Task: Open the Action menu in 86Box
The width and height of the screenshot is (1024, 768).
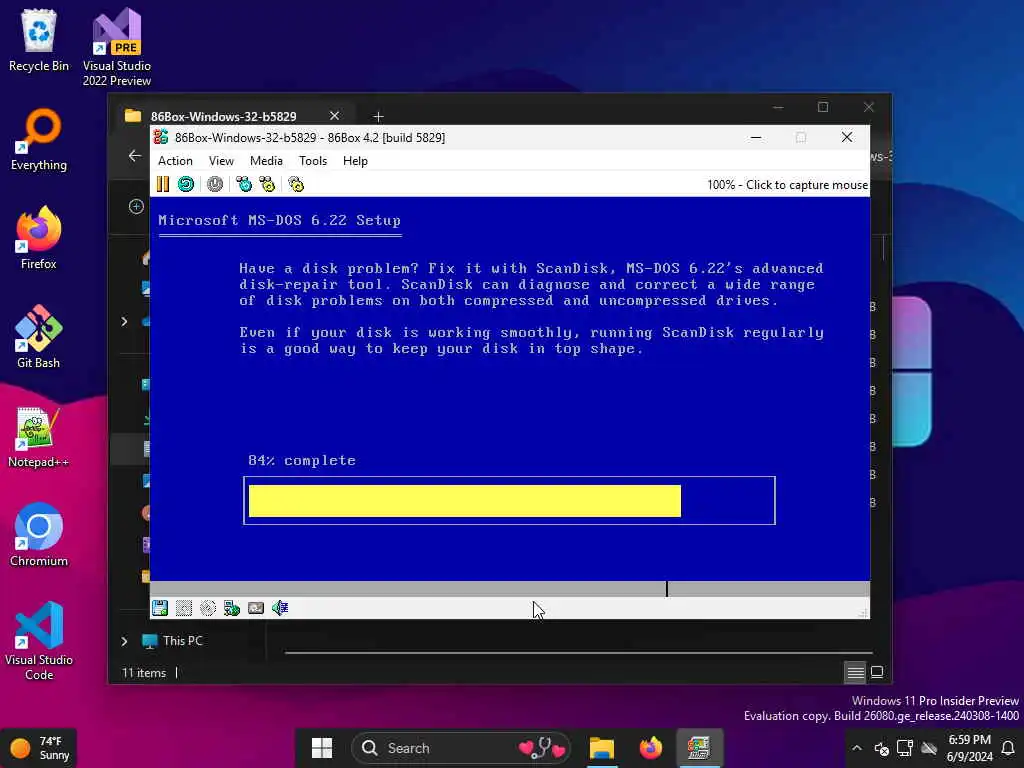Action: tap(175, 161)
